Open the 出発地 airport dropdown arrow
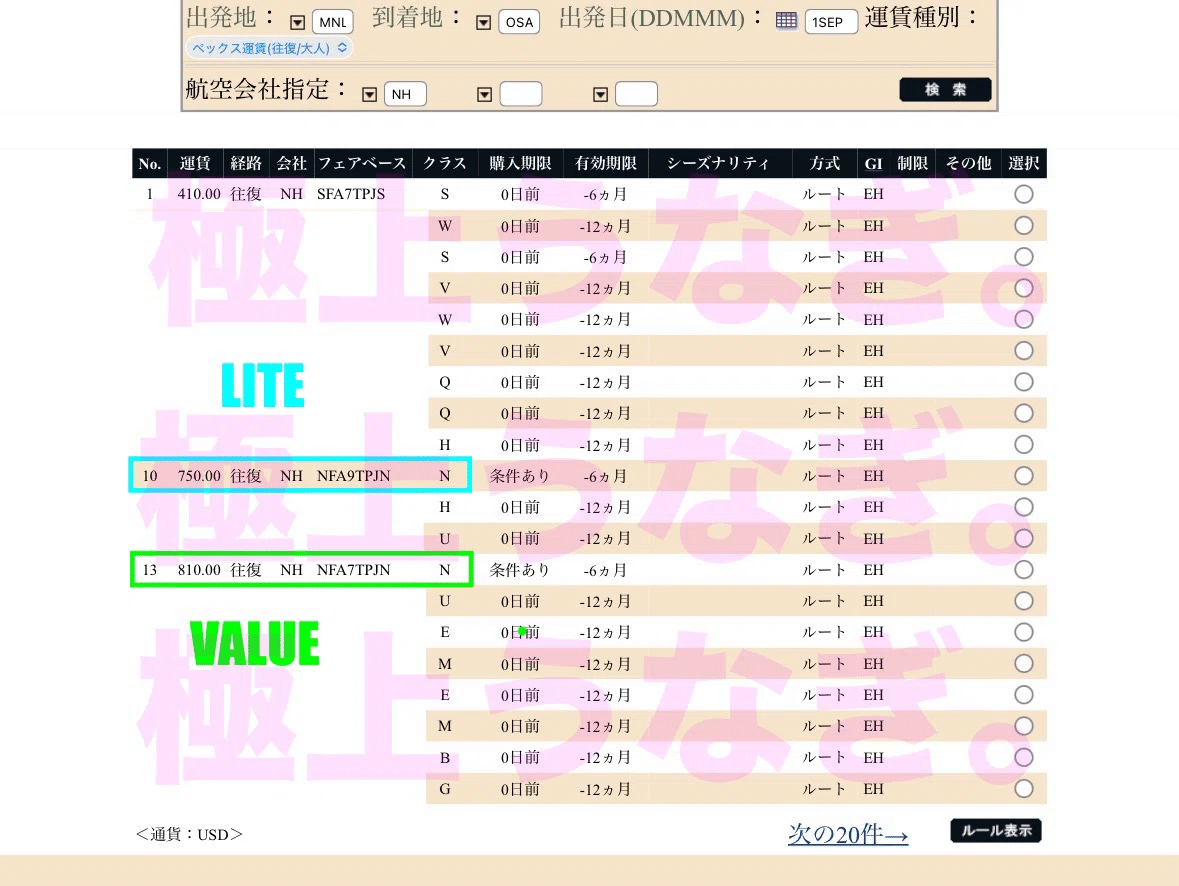The width and height of the screenshot is (1179, 886). (x=298, y=23)
